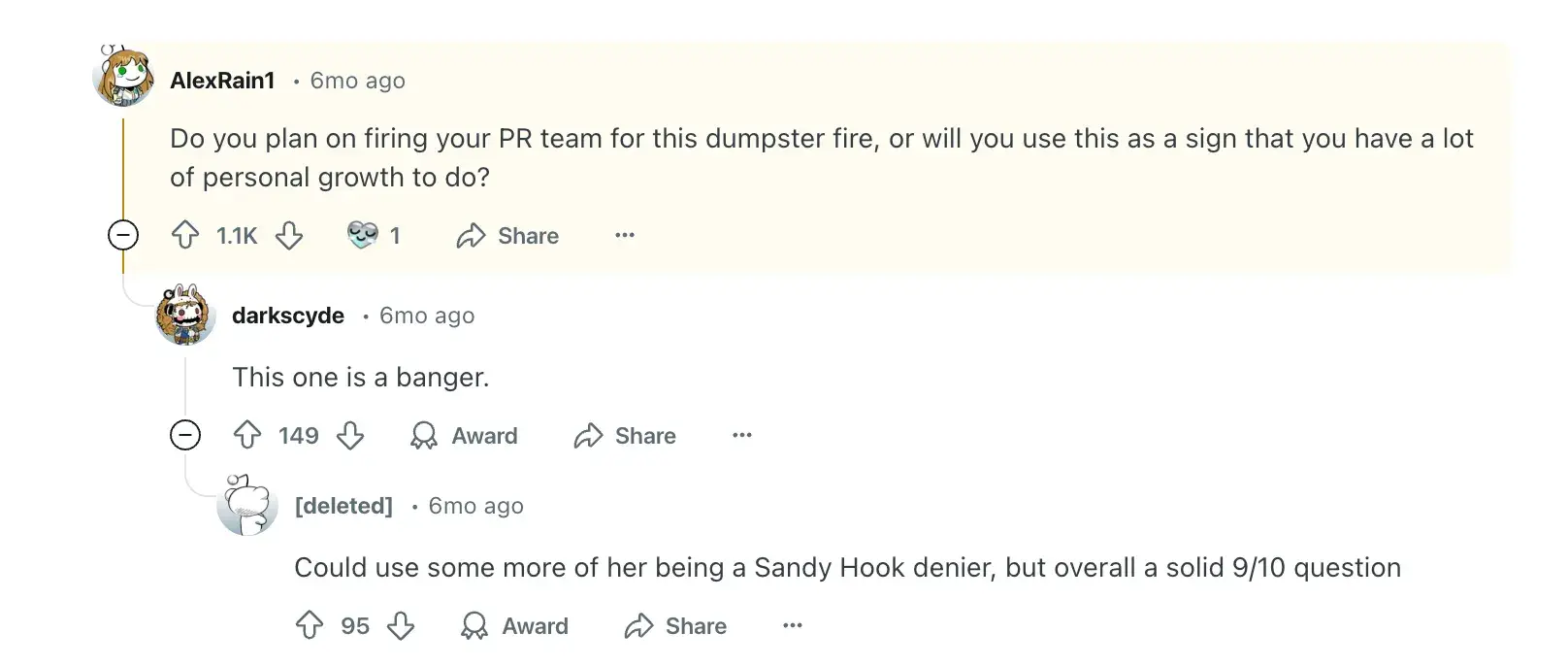The width and height of the screenshot is (1568, 666).
Task: Share AlexRain1's comment
Action: tap(508, 236)
